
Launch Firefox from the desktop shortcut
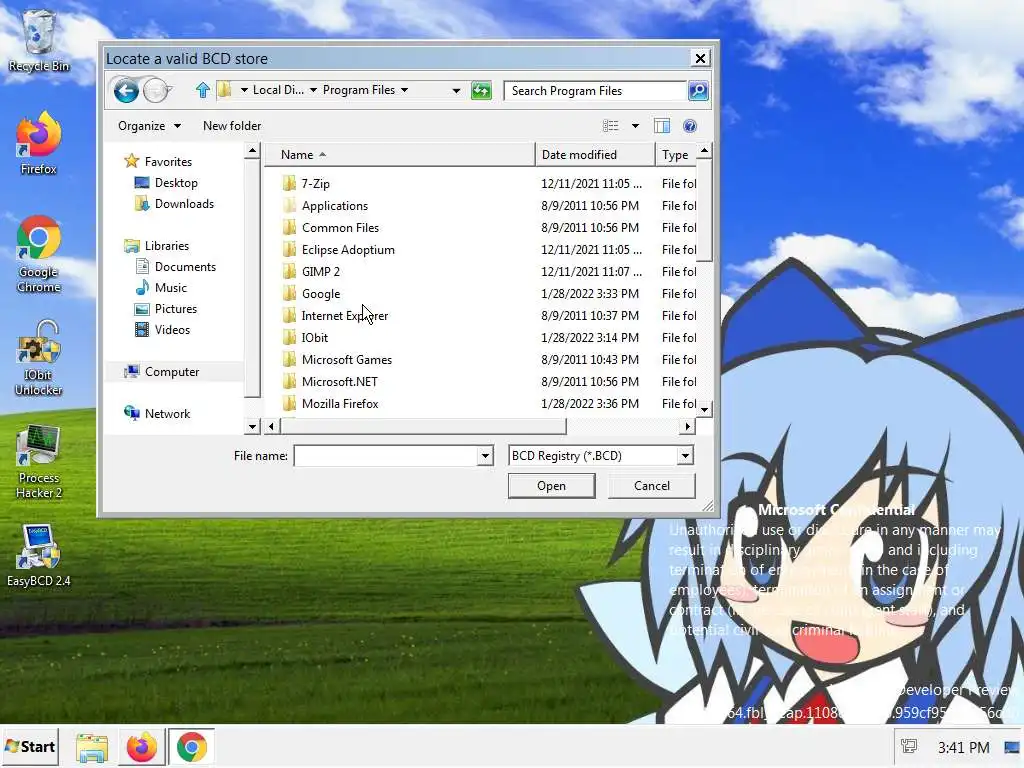[x=39, y=144]
